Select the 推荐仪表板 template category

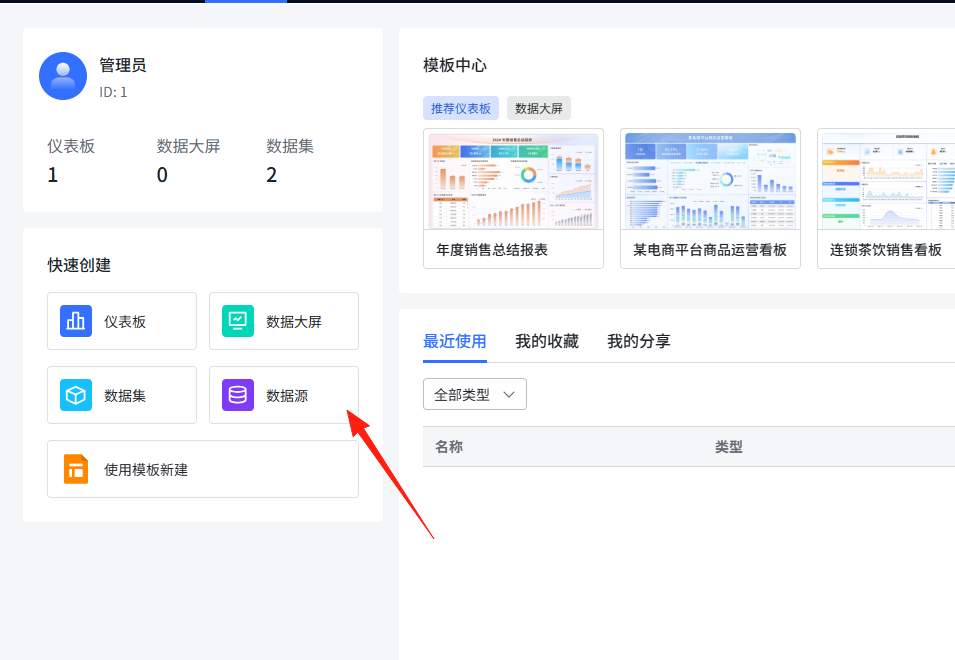(x=460, y=108)
